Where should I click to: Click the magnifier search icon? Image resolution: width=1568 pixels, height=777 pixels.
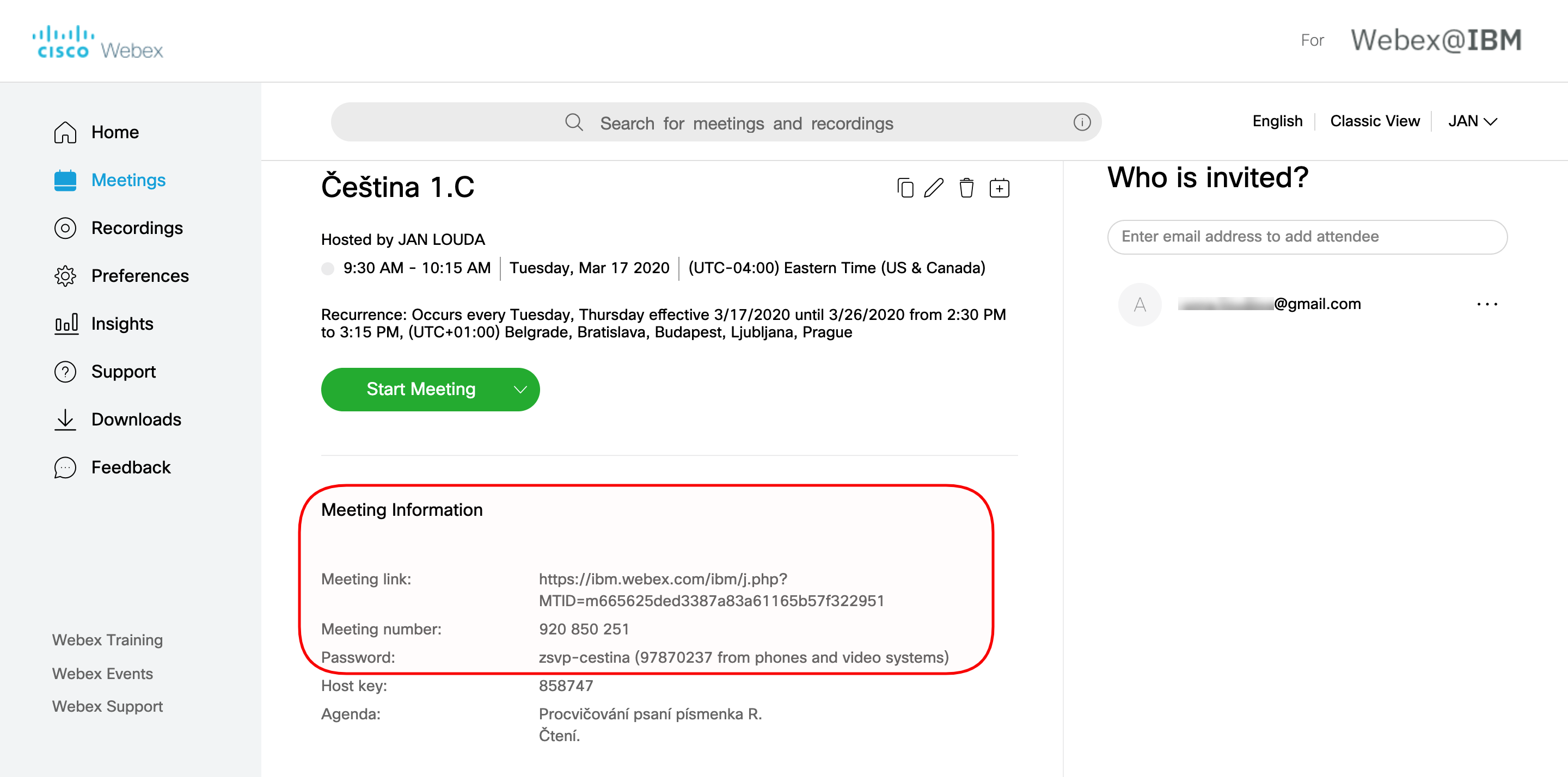point(573,122)
